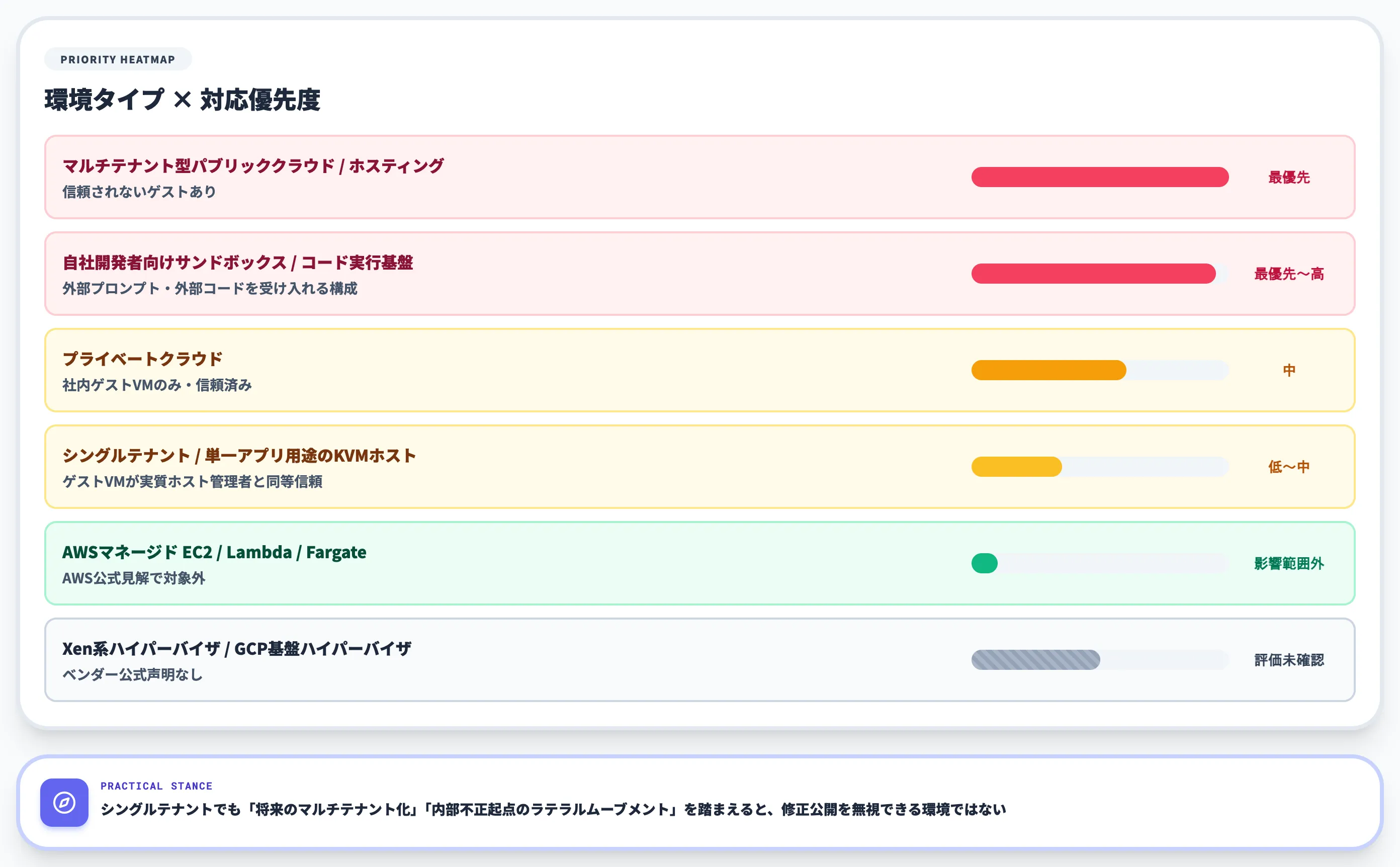
Task: Click the sentence starting シングルテナントでも
Action: (553, 809)
